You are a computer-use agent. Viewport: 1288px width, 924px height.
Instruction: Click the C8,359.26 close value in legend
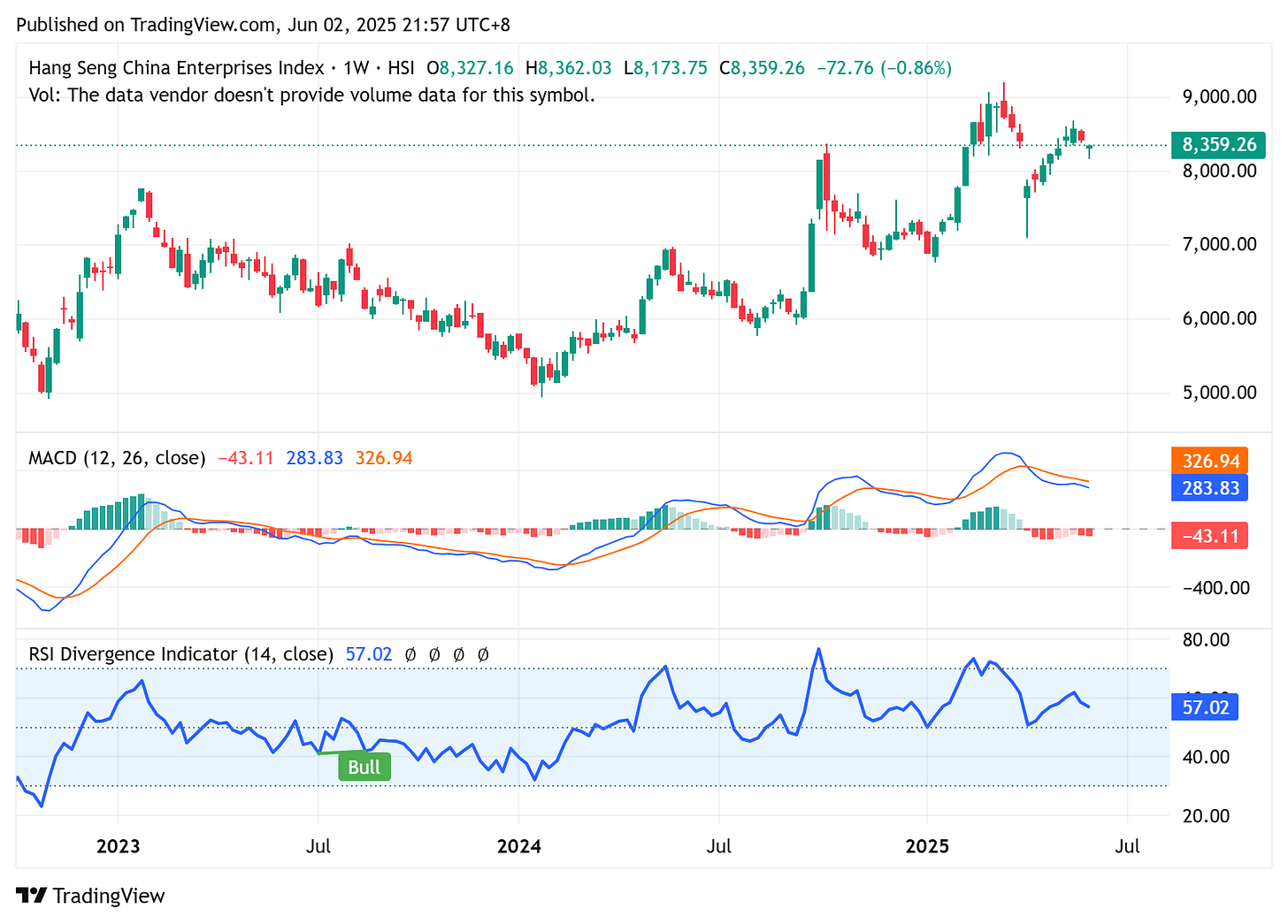(763, 67)
